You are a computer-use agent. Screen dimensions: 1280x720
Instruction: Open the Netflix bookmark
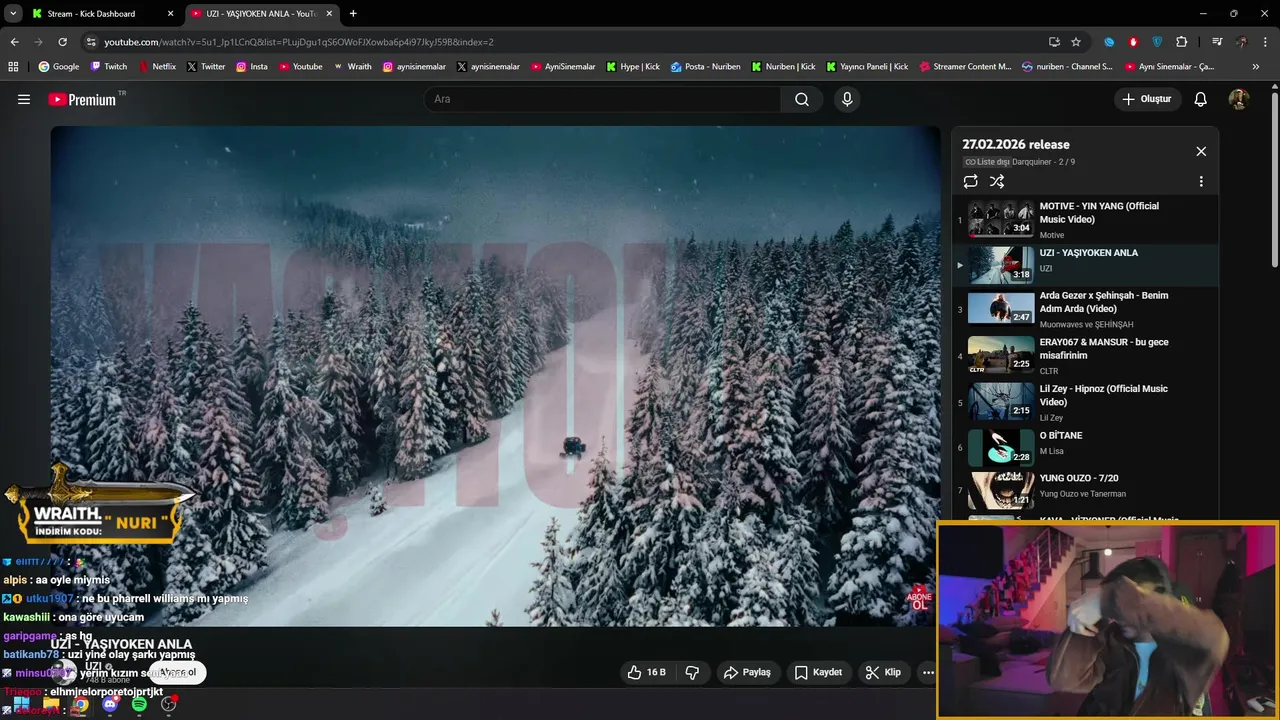[156, 67]
